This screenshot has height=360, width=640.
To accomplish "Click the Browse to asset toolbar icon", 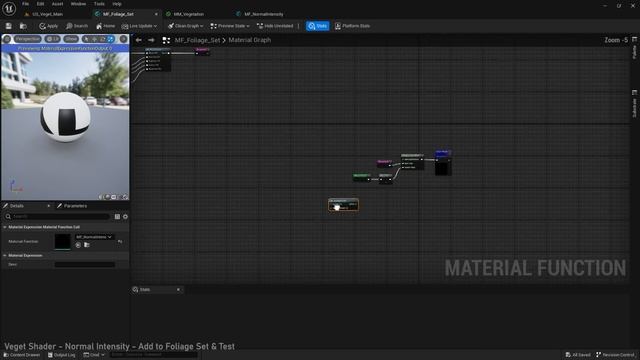I will (x=23, y=26).
